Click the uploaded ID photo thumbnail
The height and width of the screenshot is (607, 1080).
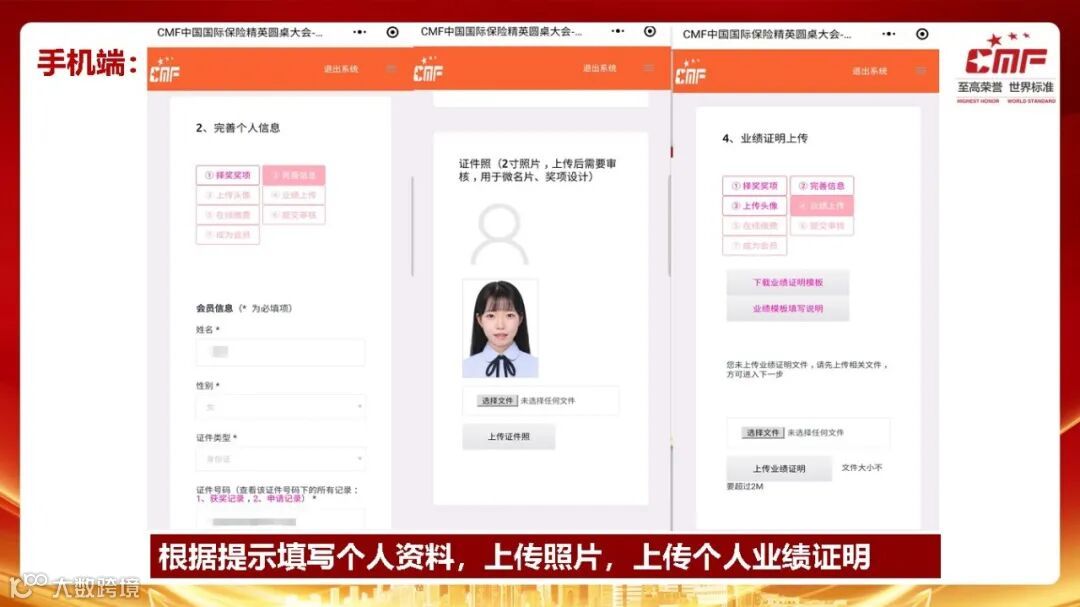coord(500,328)
